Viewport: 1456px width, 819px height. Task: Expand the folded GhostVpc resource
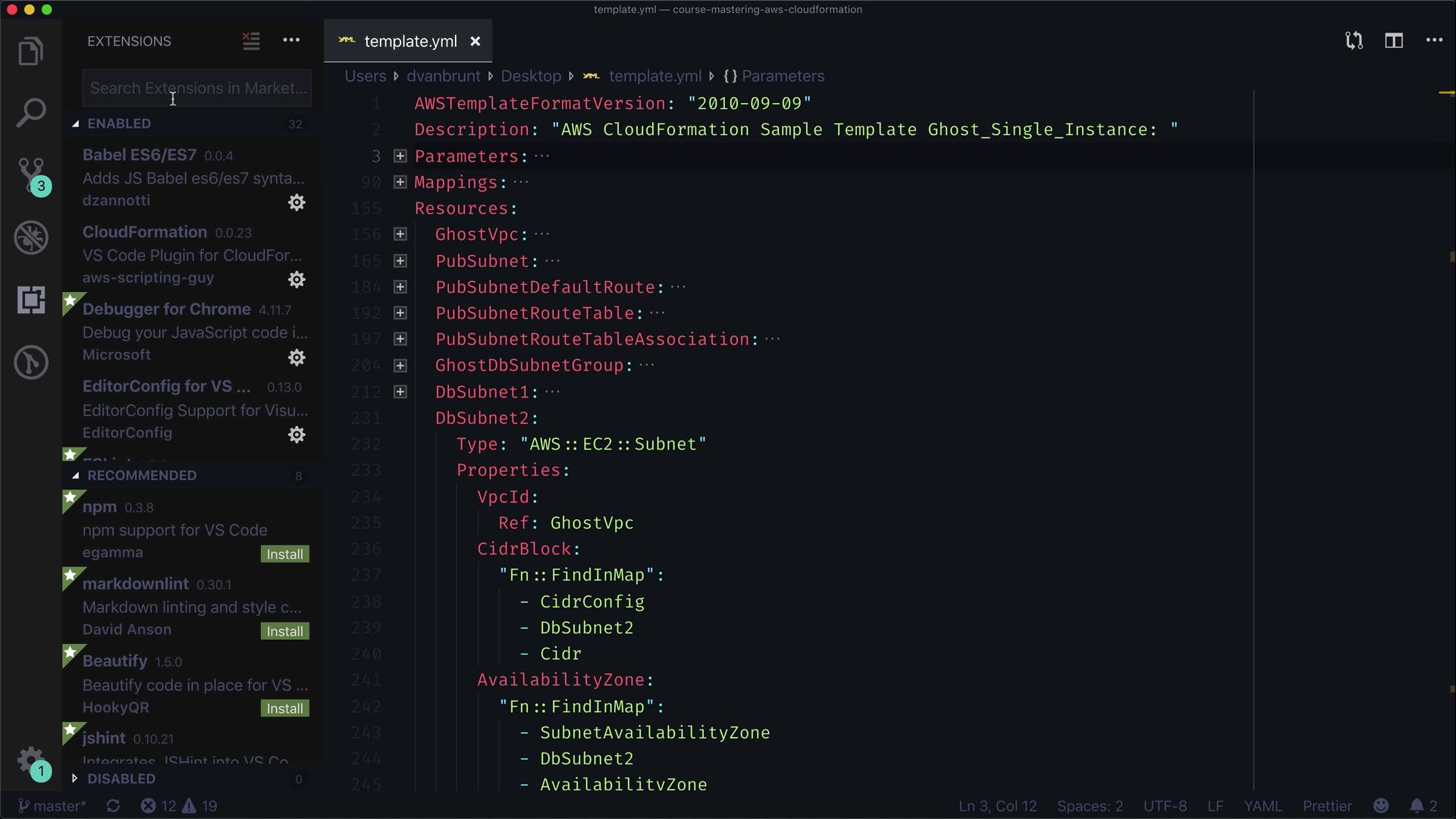tap(400, 234)
